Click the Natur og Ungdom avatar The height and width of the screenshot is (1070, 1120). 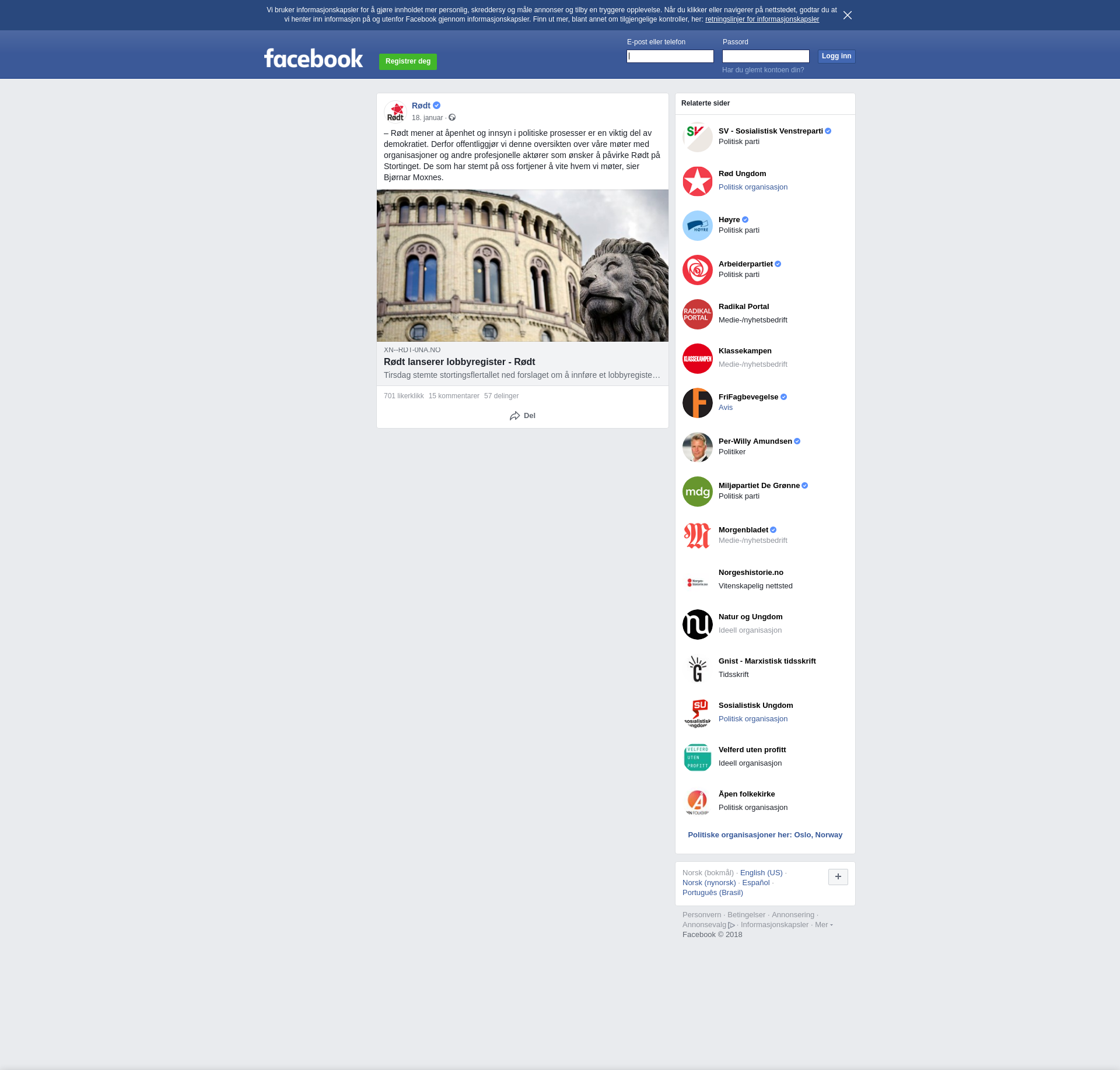point(698,625)
